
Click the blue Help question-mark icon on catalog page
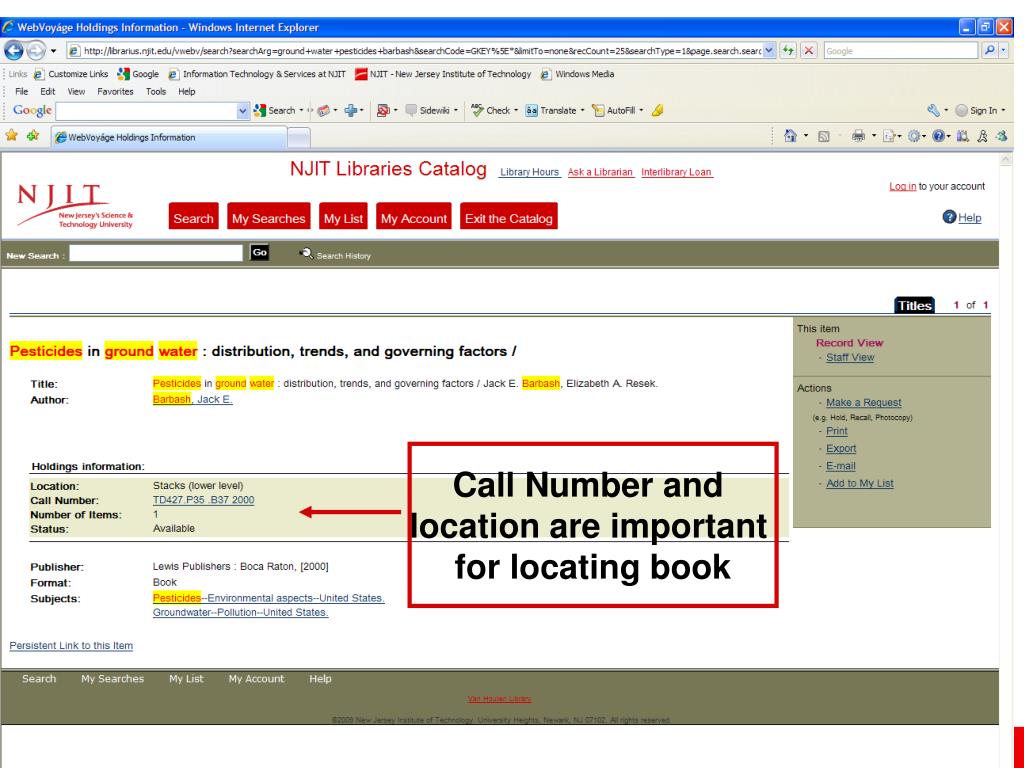pos(949,217)
